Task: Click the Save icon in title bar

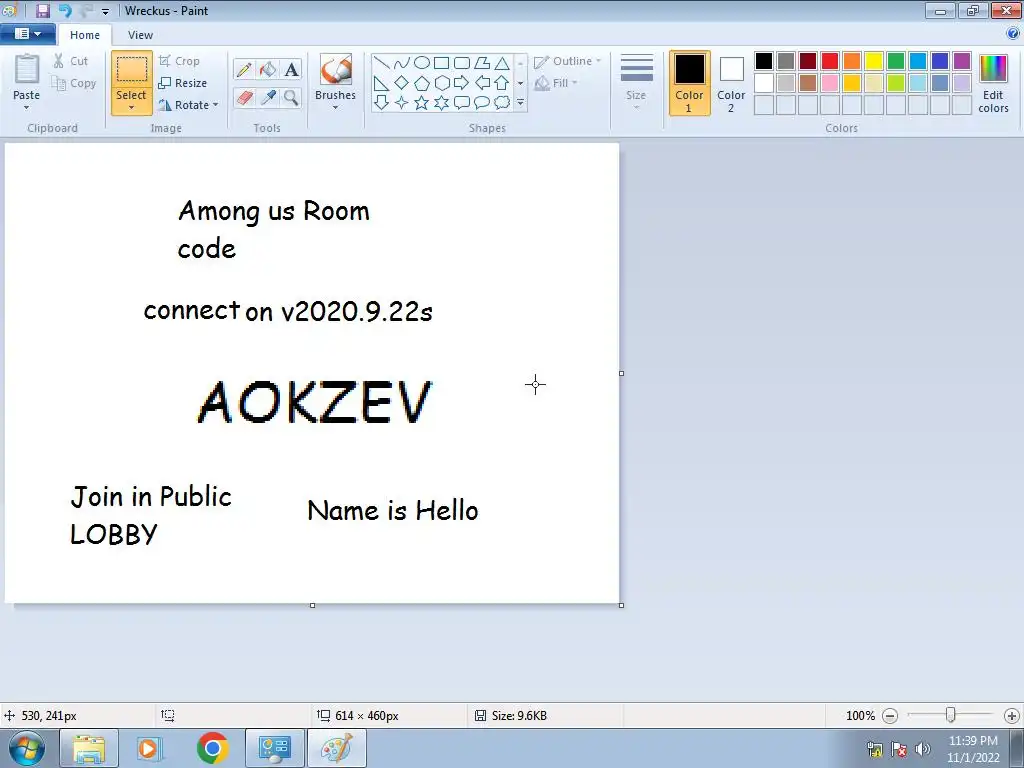Action: pyautogui.click(x=43, y=10)
